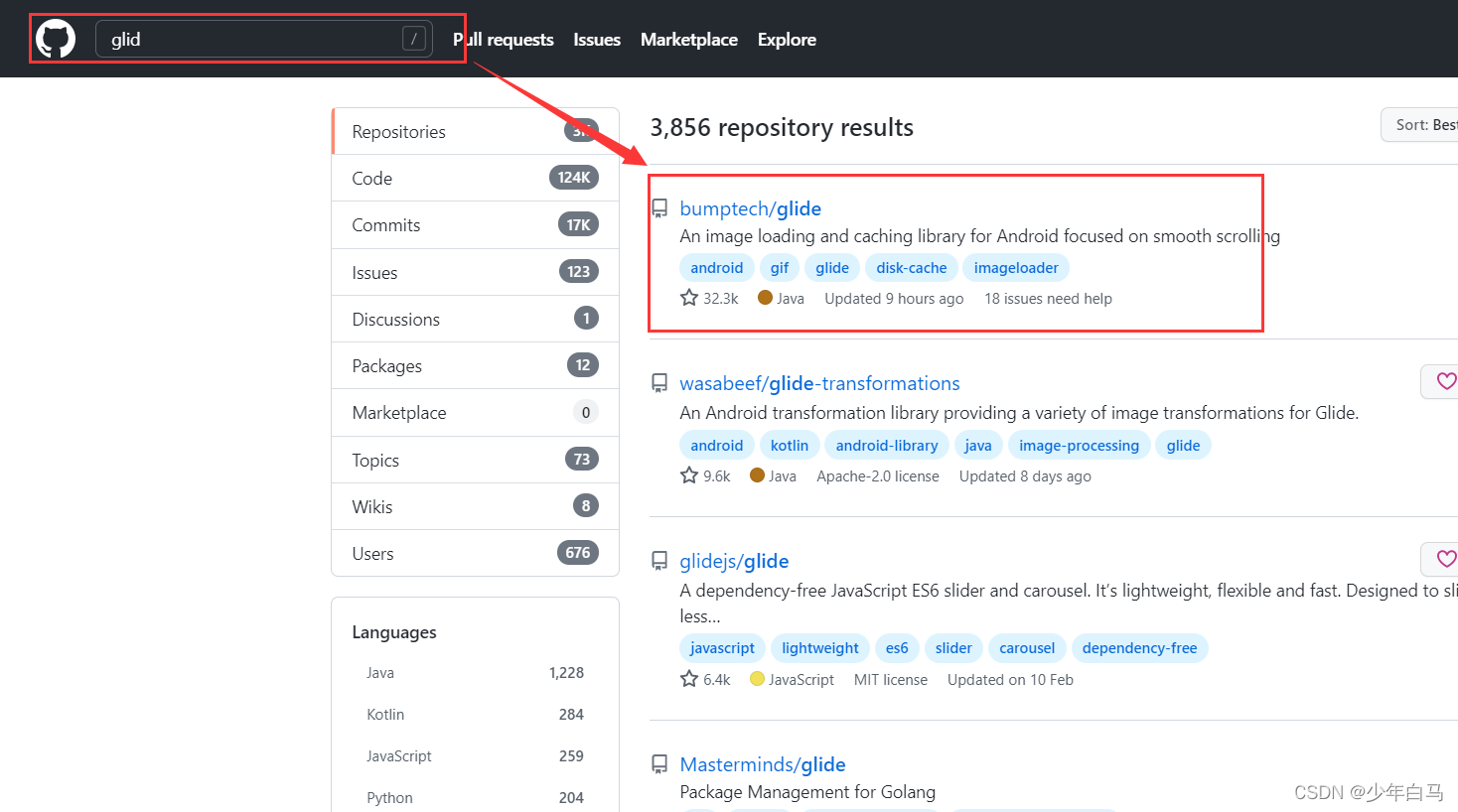Click the slider topic tag
The height and width of the screenshot is (812, 1458).
click(953, 648)
